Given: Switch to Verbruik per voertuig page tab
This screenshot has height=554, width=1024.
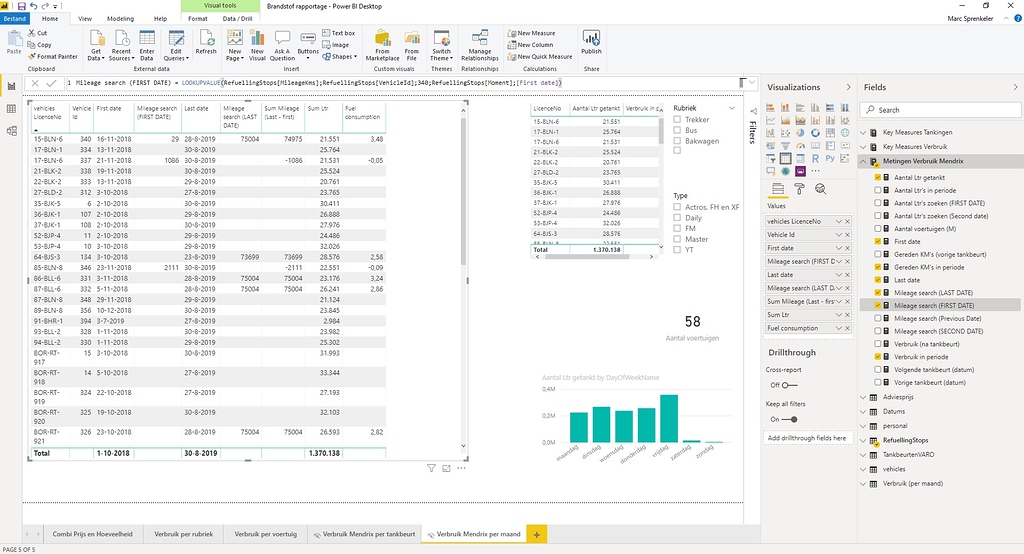Looking at the screenshot, I should (x=266, y=535).
